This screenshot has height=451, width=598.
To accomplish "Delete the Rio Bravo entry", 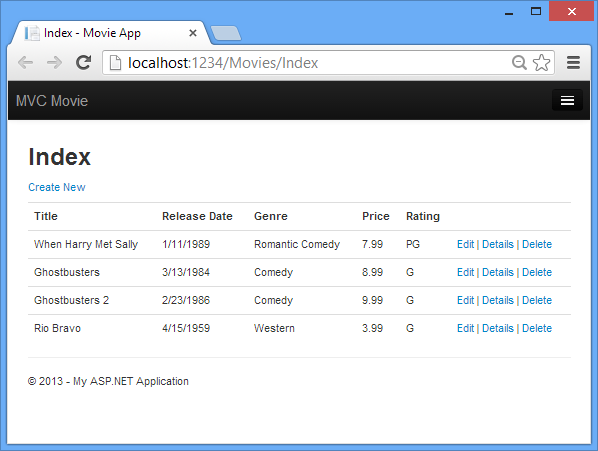I will point(537,328).
